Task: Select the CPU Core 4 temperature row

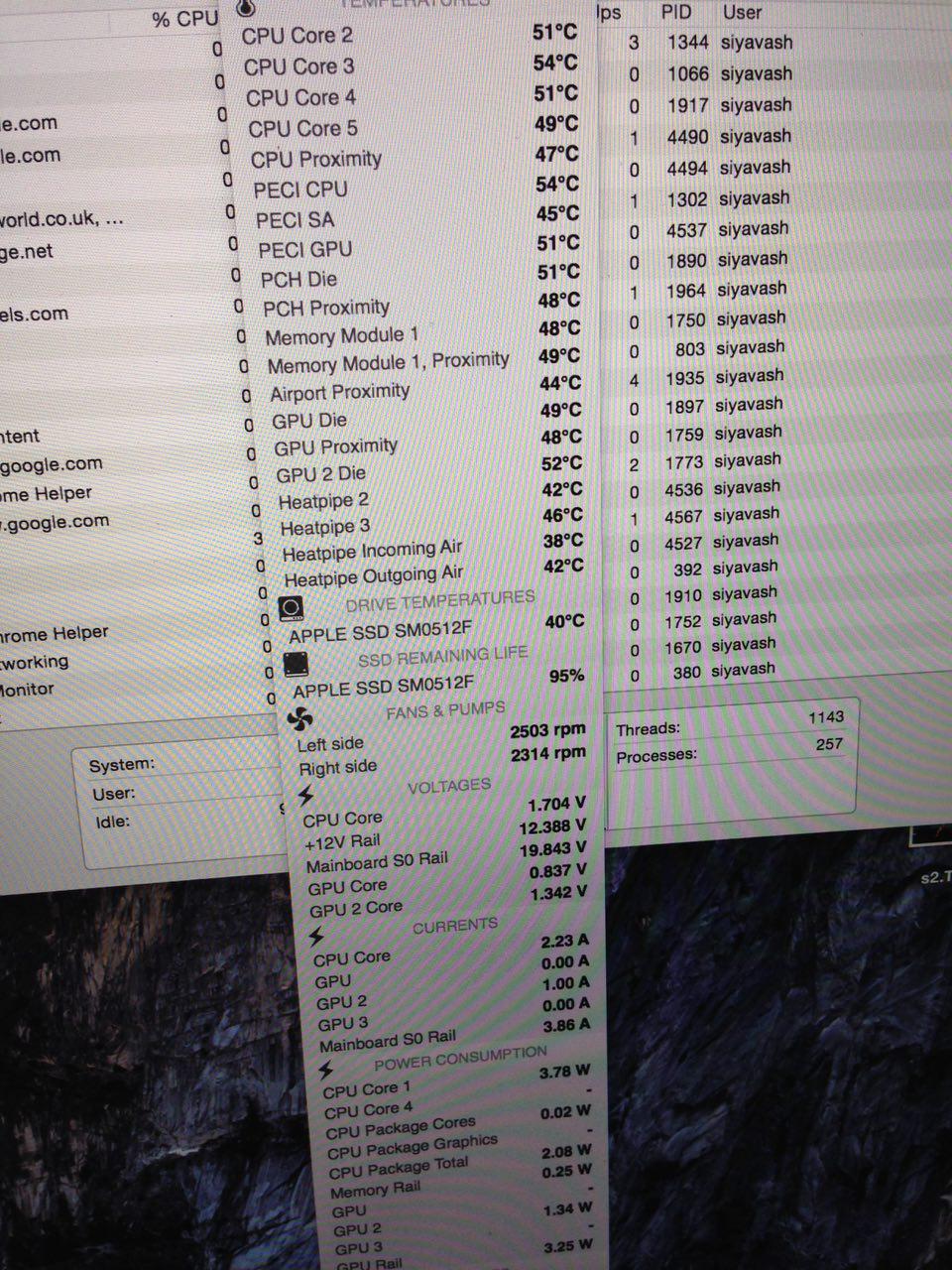Action: [x=413, y=96]
